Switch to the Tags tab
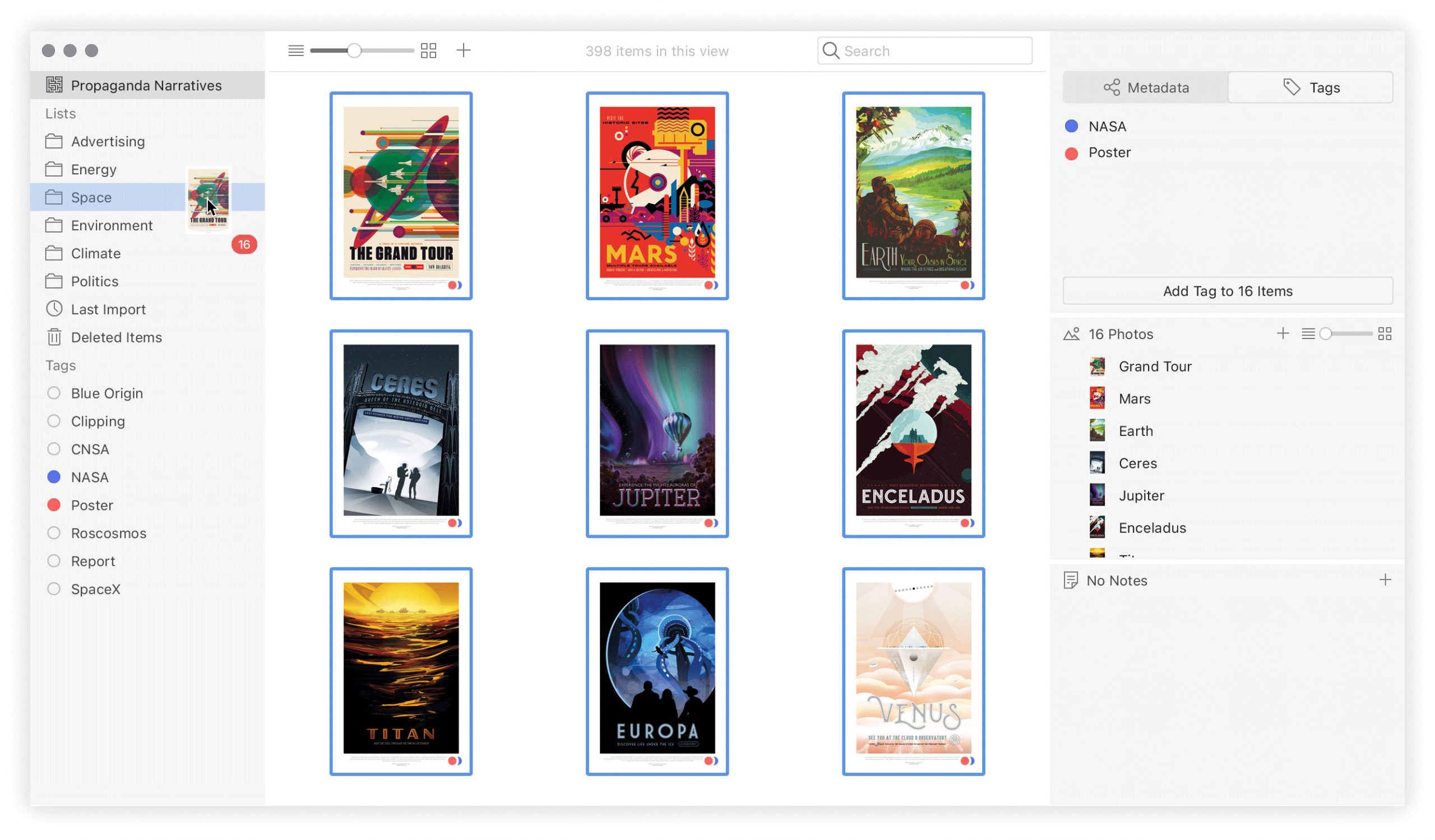 [x=1311, y=87]
